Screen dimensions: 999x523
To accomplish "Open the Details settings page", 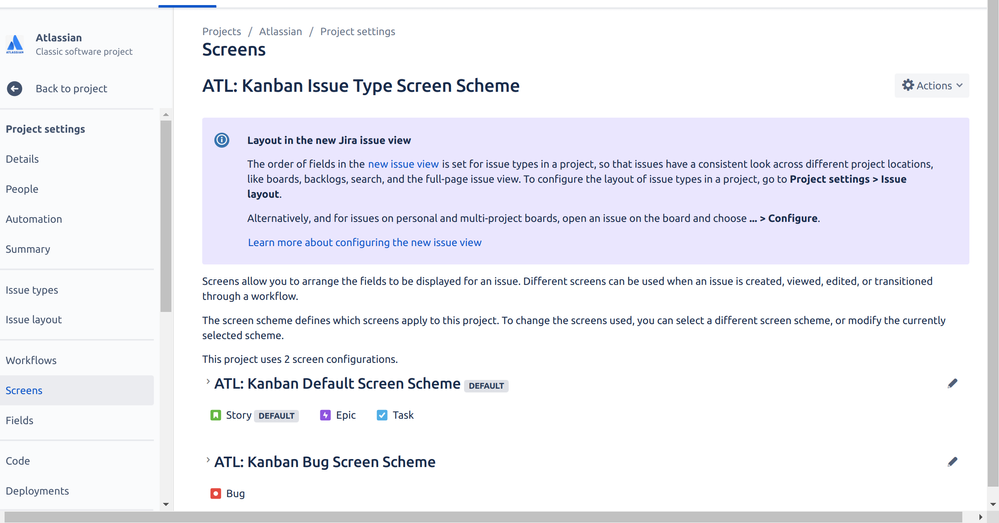I will (22, 159).
